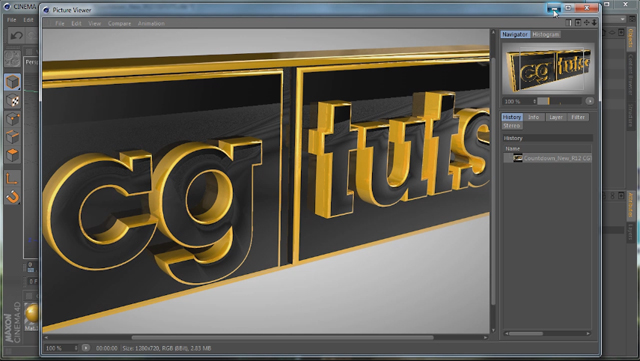Open the Objects side tab in Cinema 4D

(630, 38)
